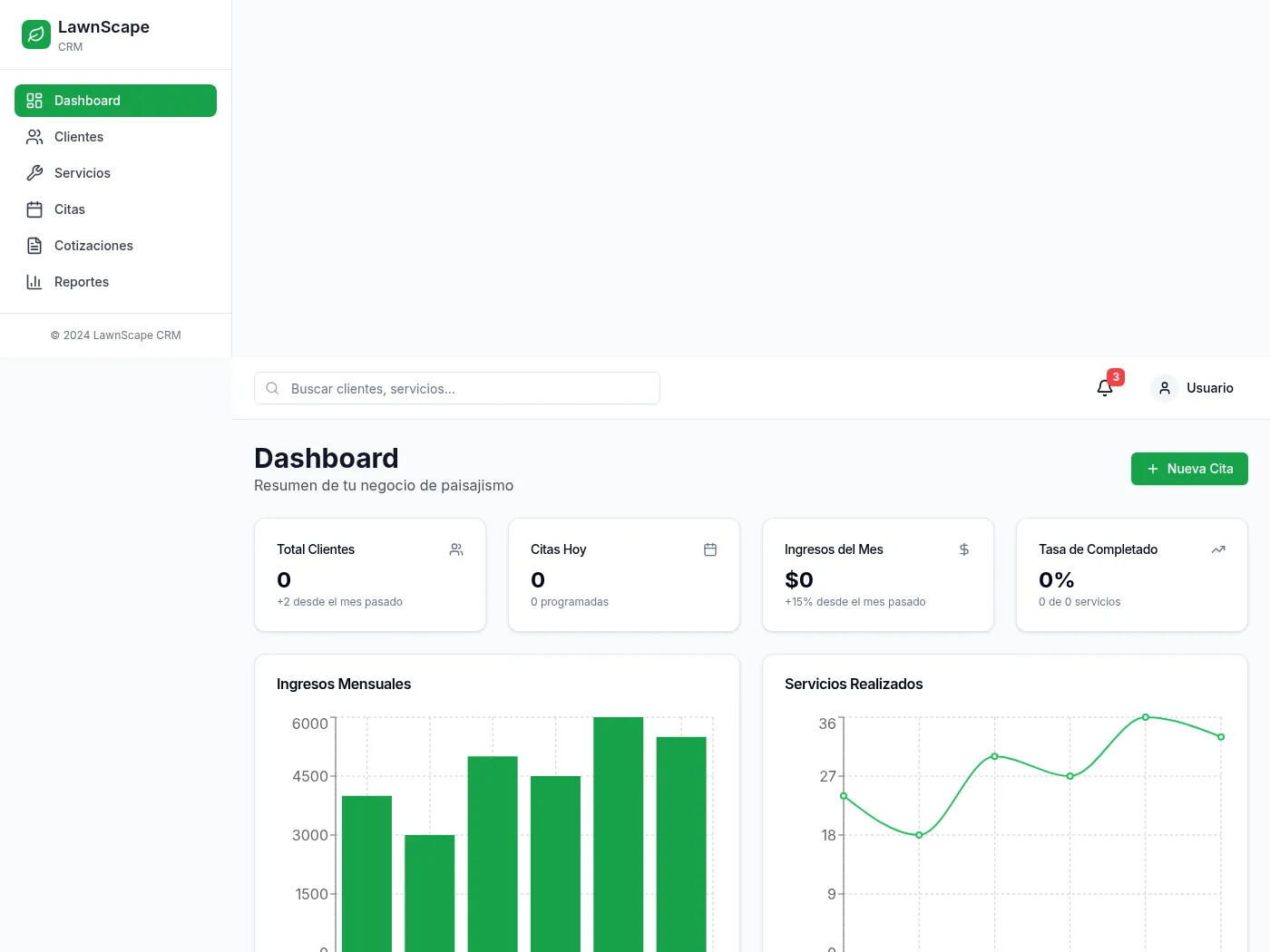1270x952 pixels.
Task: Click the red notification count badge
Action: pyautogui.click(x=1116, y=377)
